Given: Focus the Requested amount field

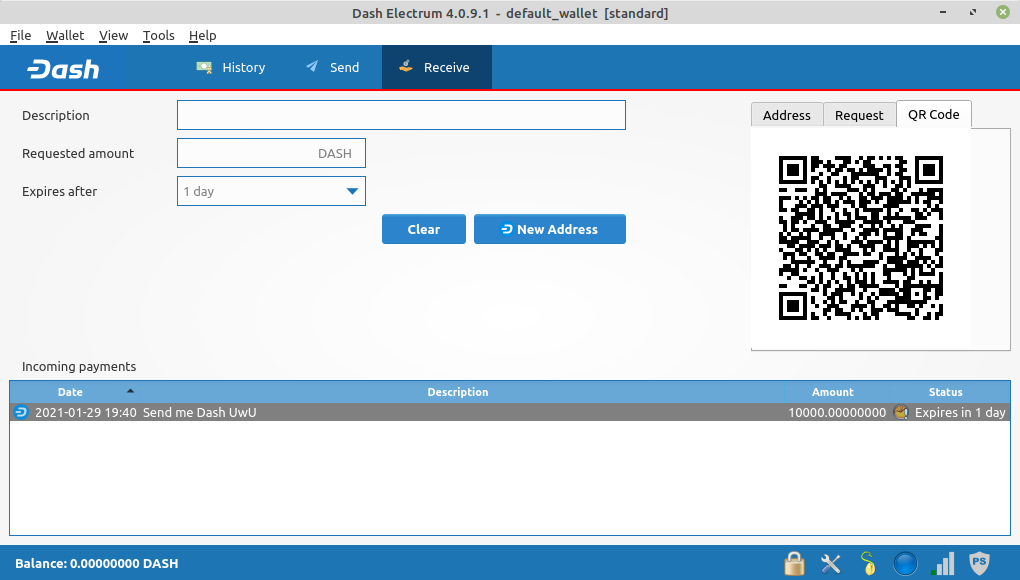Looking at the screenshot, I should click(271, 153).
